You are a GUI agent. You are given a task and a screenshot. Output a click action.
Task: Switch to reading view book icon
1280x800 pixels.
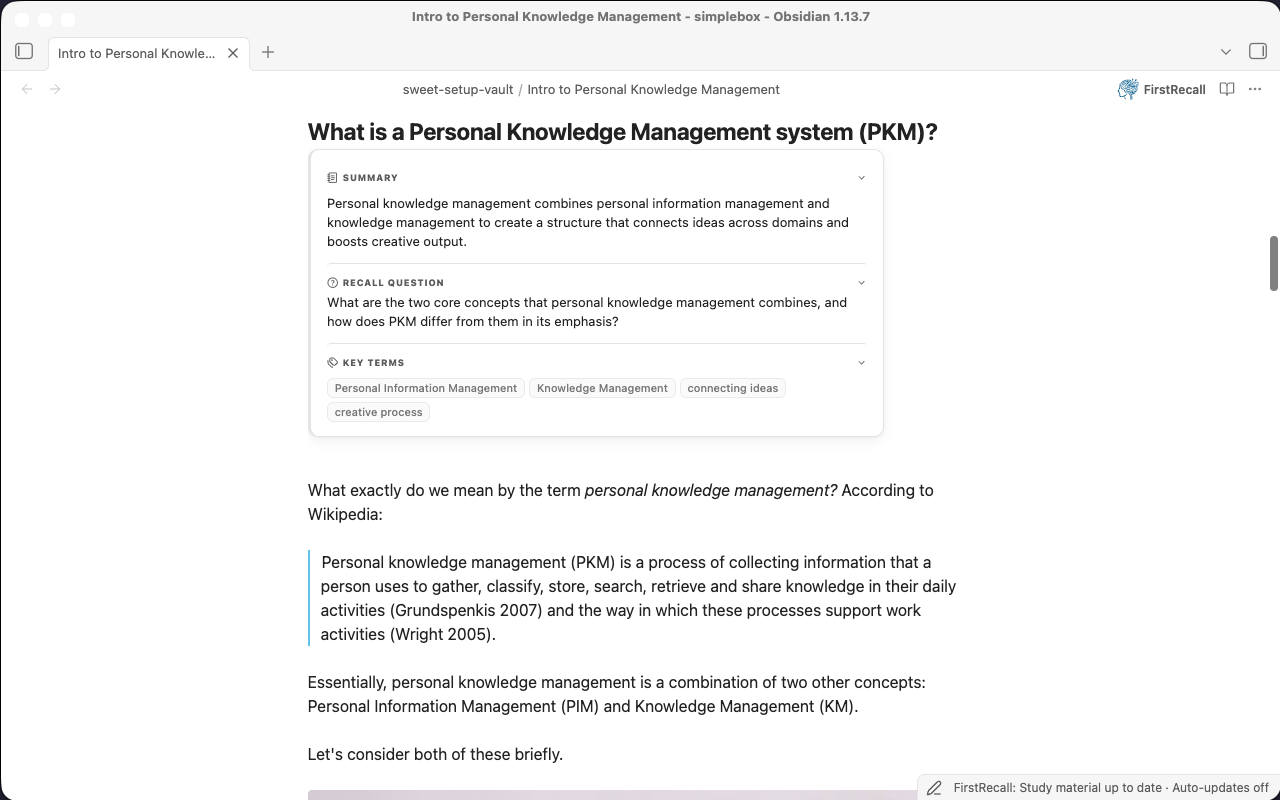point(1227,89)
